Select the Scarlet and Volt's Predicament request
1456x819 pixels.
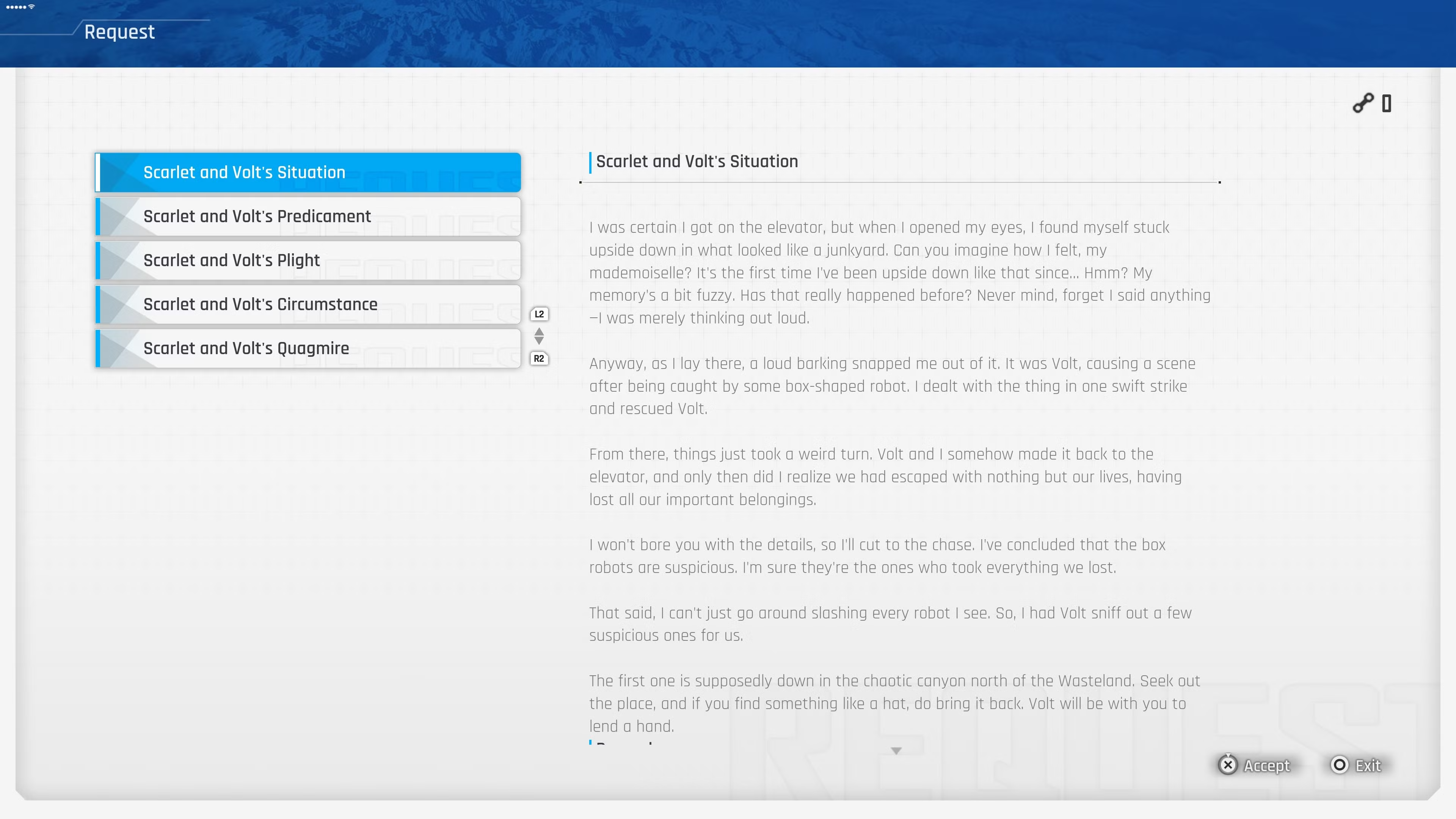click(308, 217)
